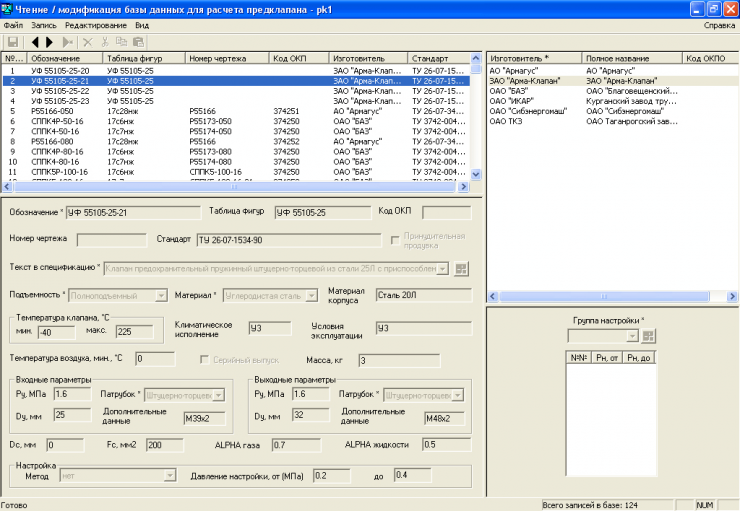The image size is (740, 511).
Task: Click the Cut scissors toolbar icon
Action: pos(105,43)
